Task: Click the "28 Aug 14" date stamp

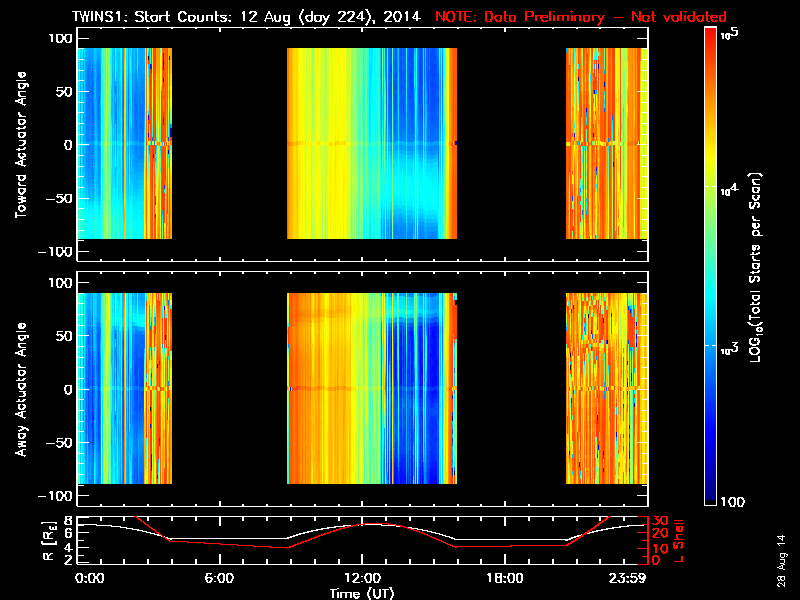Action: click(x=781, y=561)
